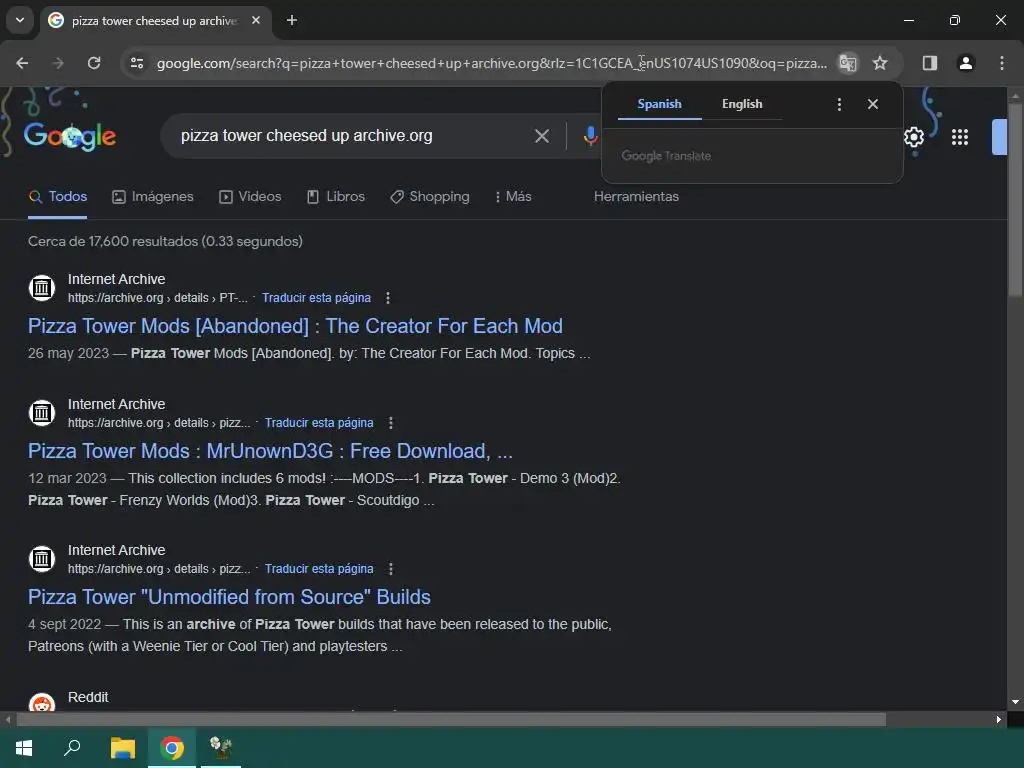Open Pizza Tower Mods [Abandoned] result

click(x=295, y=326)
